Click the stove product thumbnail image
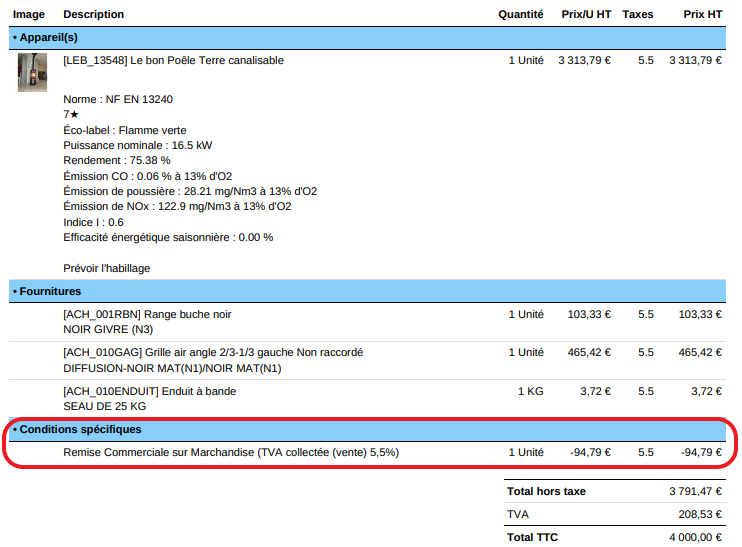 coord(32,72)
